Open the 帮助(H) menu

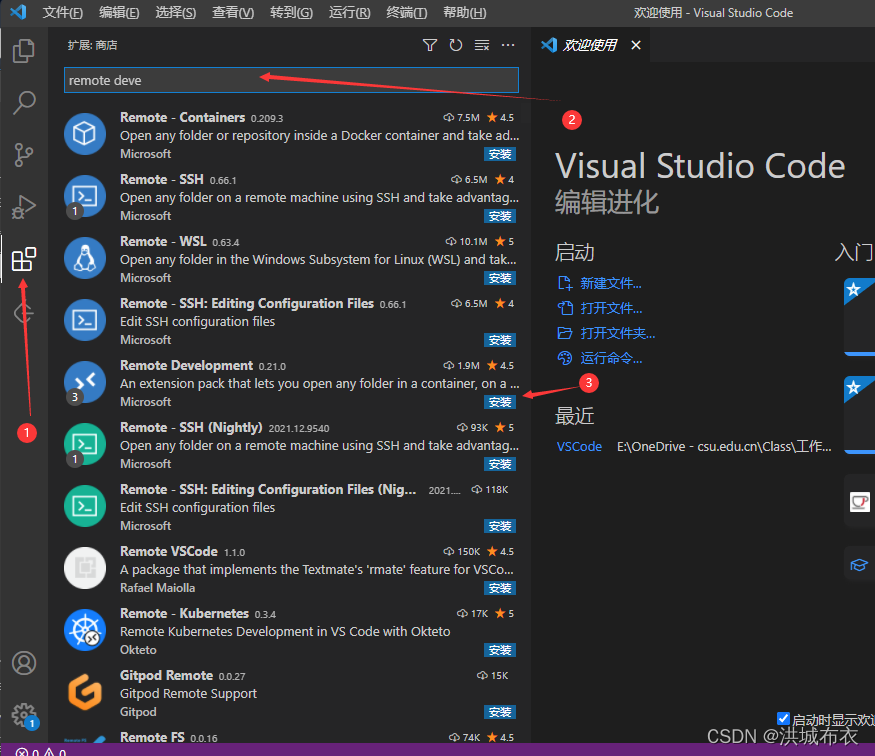coord(464,12)
